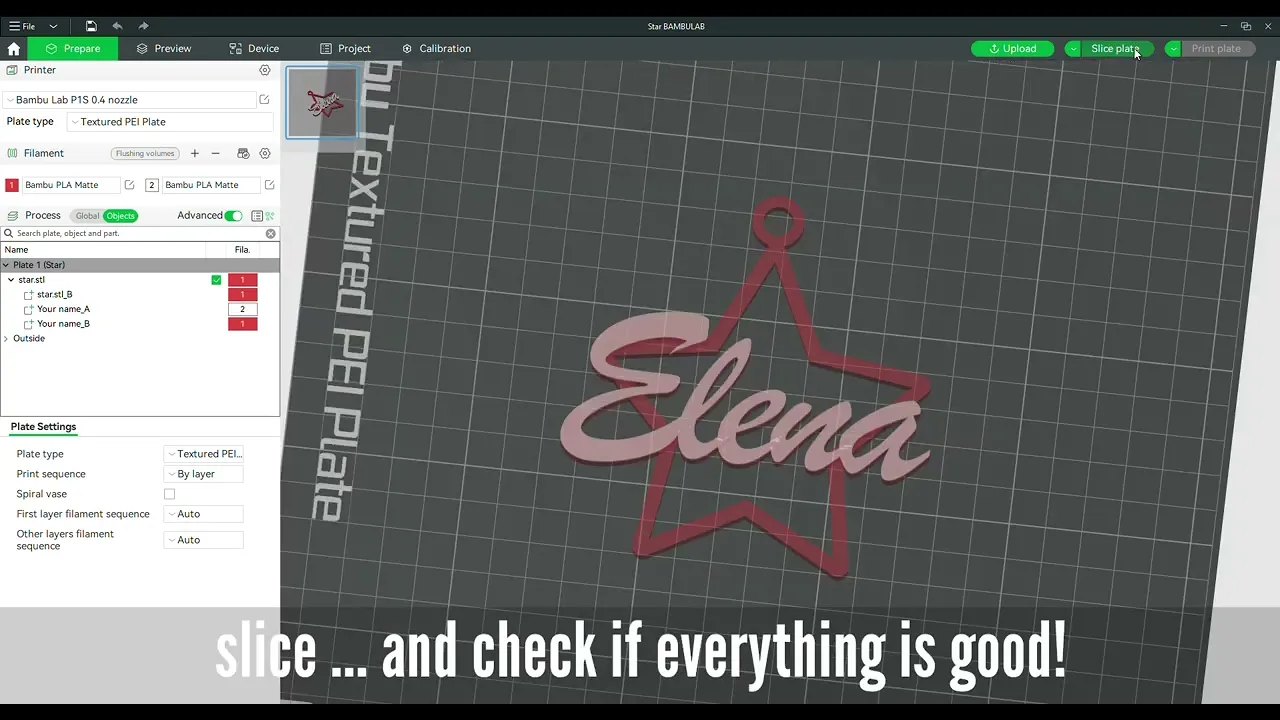Select the Your name_B part
1280x720 pixels.
click(x=63, y=324)
